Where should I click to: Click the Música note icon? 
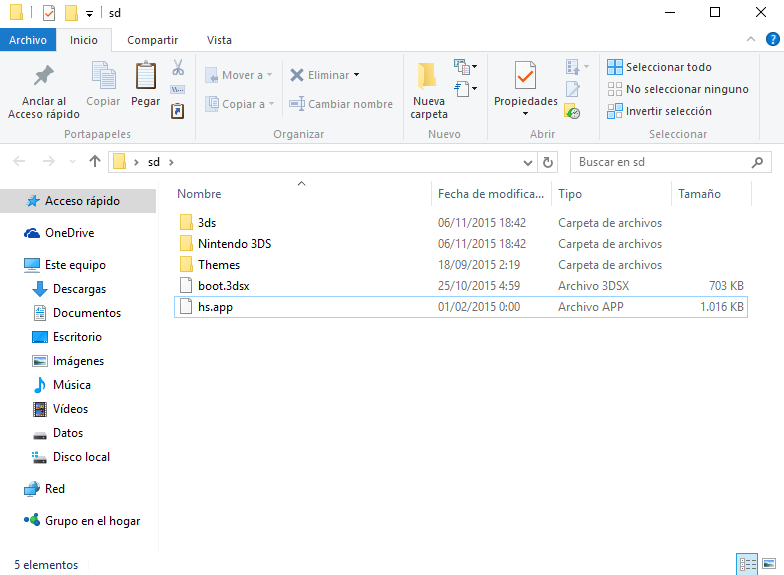[40, 385]
